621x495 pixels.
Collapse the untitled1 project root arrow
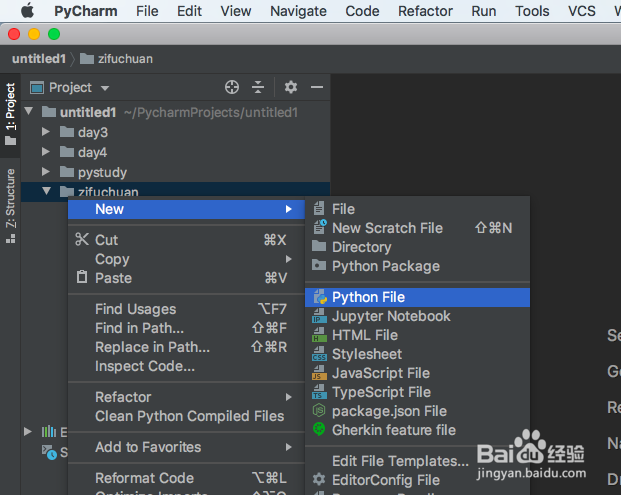(29, 111)
